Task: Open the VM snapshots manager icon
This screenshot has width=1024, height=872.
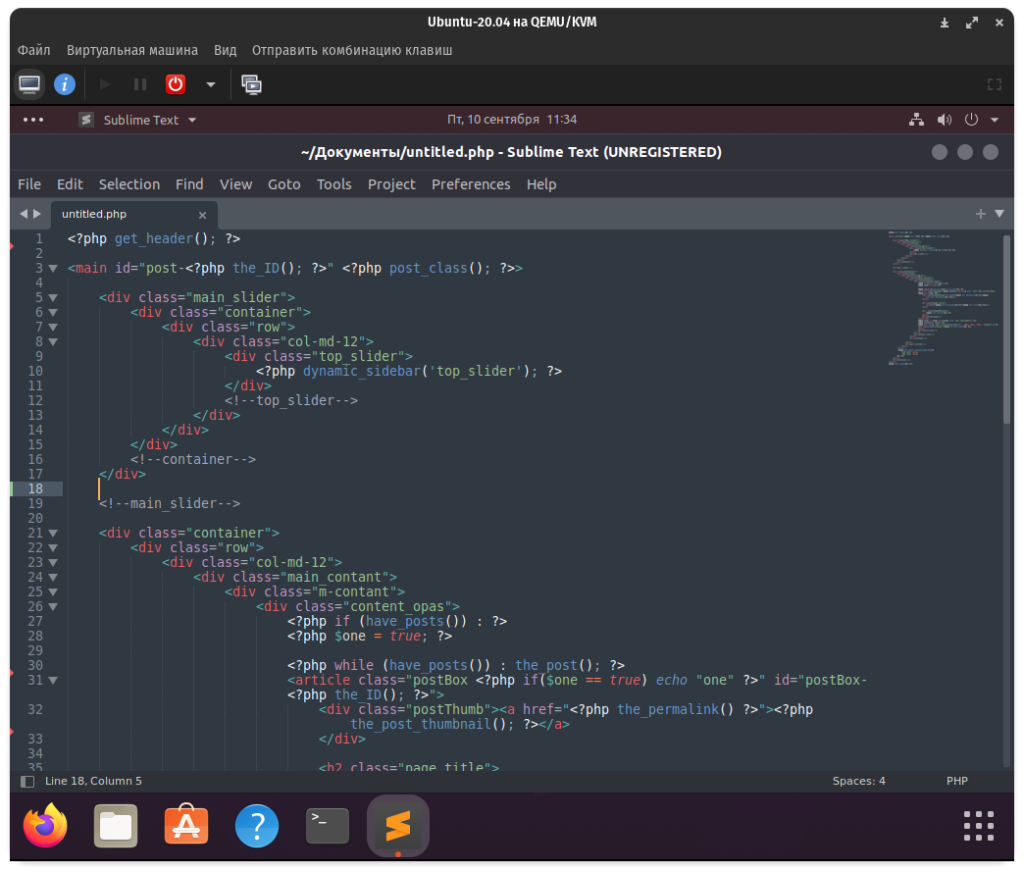Action: click(x=251, y=85)
